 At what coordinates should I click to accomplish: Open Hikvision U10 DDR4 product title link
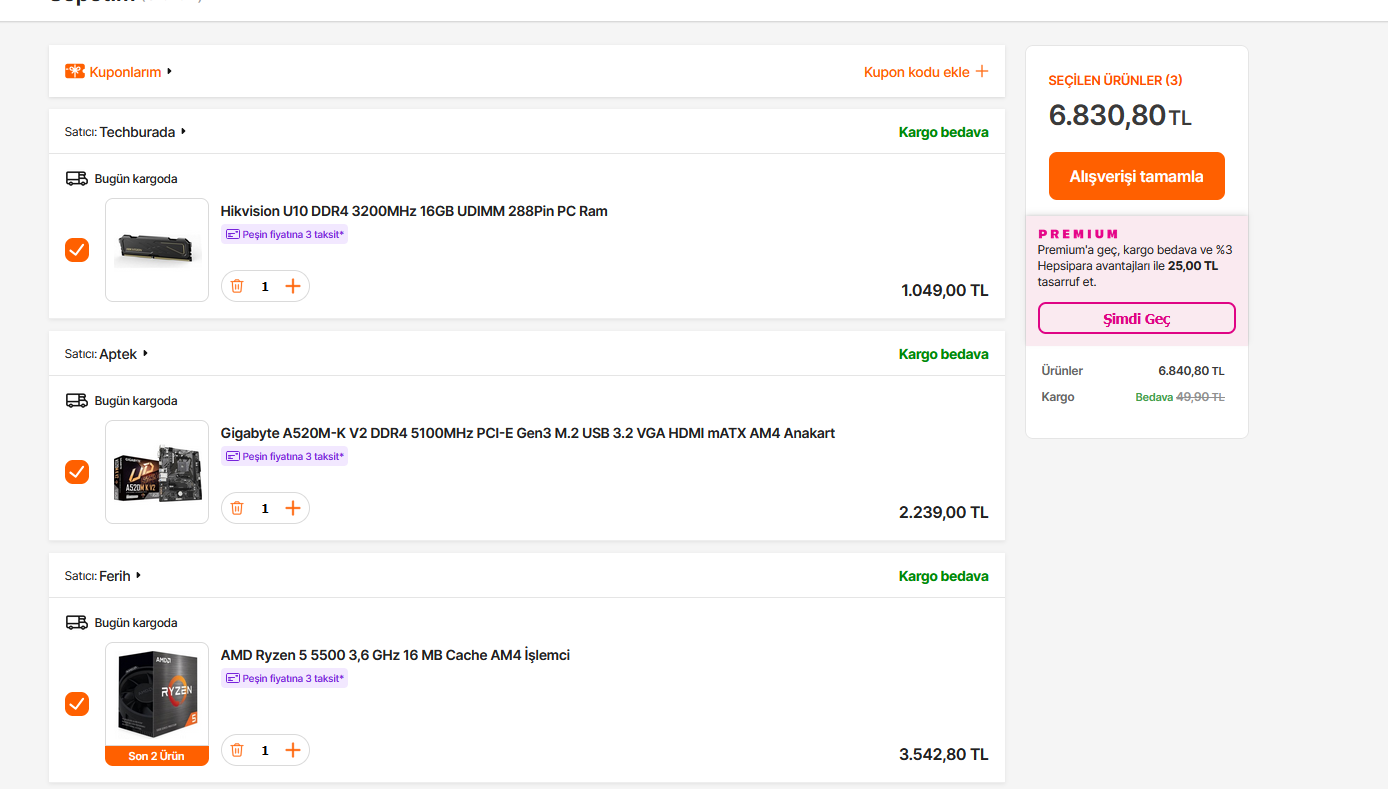coord(414,211)
